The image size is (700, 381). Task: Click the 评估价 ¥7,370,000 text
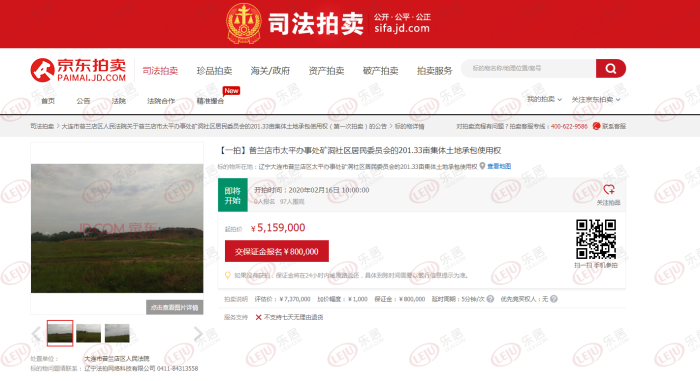point(282,299)
